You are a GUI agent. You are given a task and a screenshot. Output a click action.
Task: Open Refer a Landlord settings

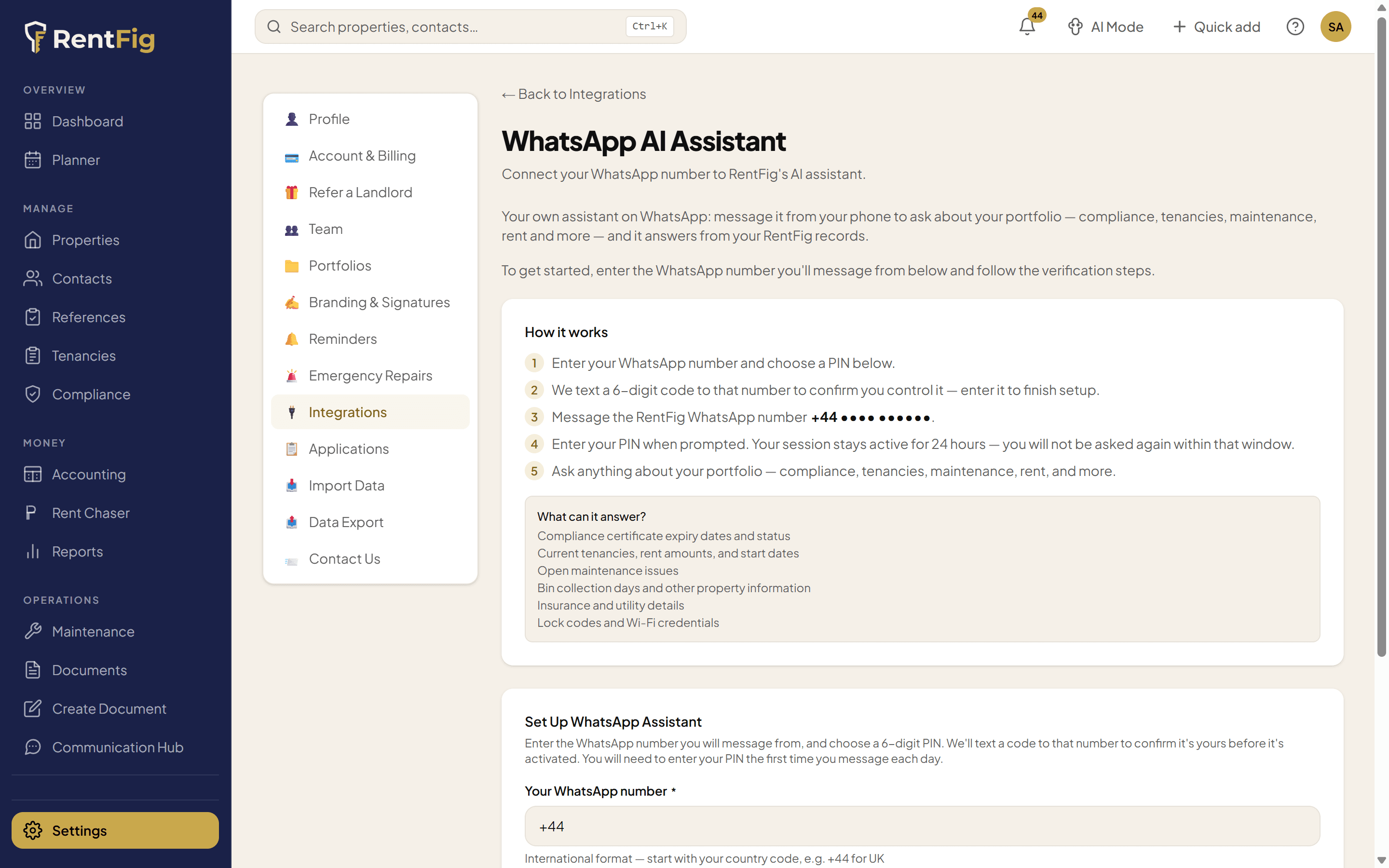click(370, 192)
